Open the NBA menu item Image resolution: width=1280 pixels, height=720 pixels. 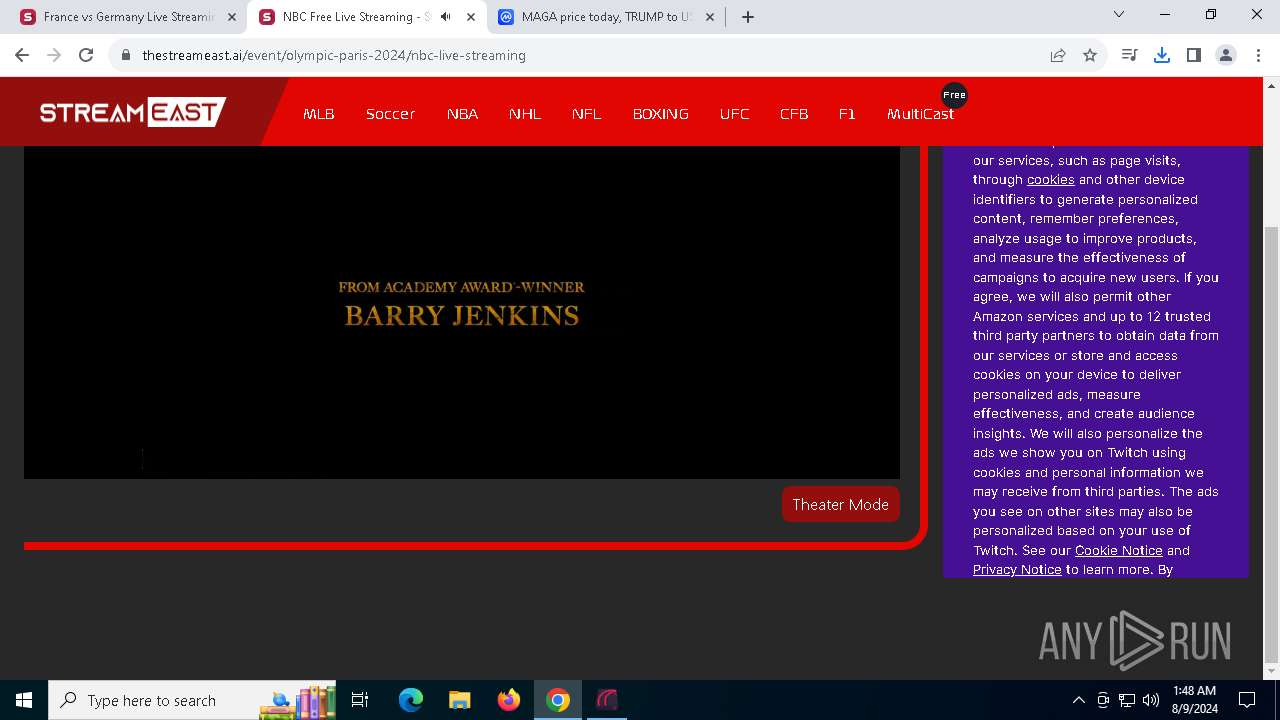click(x=462, y=114)
